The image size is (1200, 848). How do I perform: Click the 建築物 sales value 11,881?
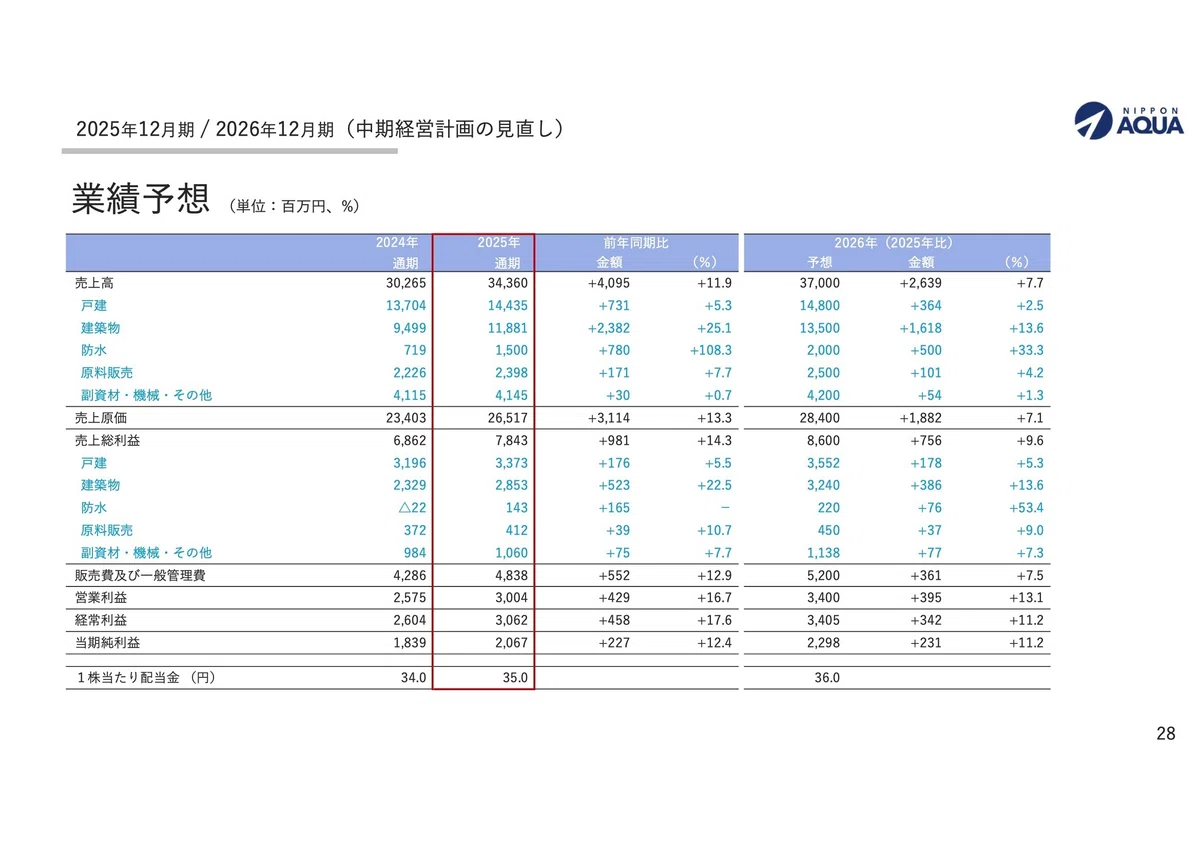tap(506, 328)
